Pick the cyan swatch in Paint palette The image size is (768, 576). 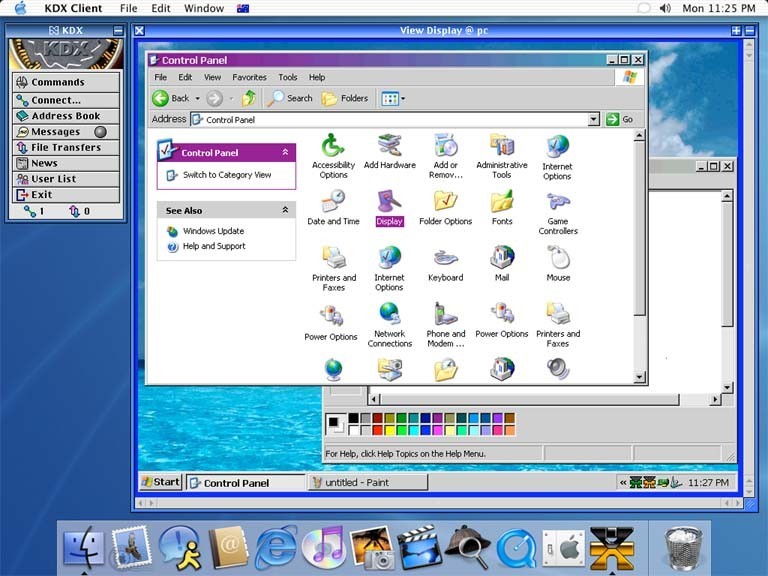[413, 430]
